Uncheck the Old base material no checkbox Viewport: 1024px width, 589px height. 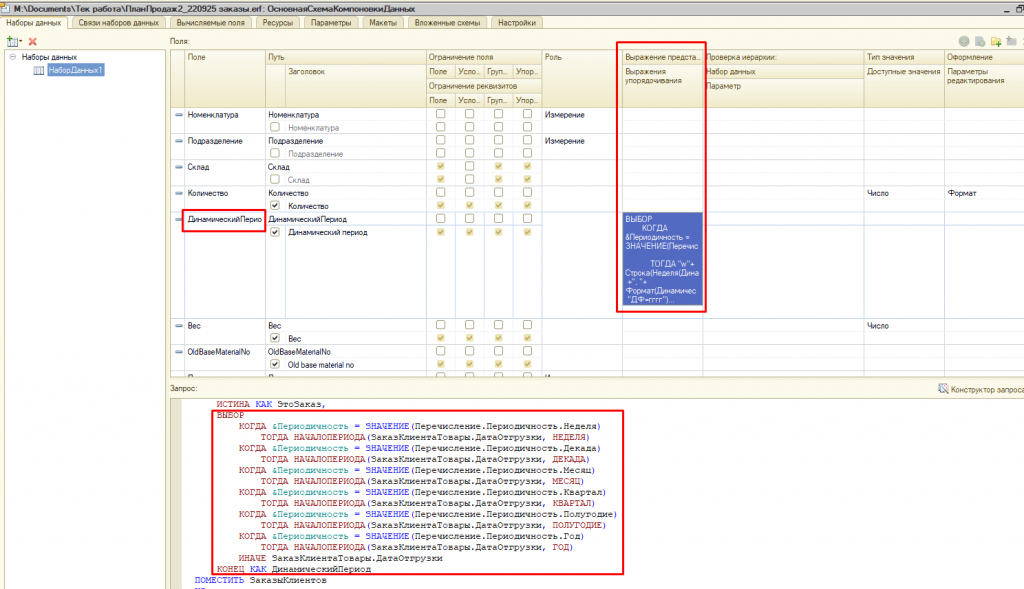(x=275, y=365)
